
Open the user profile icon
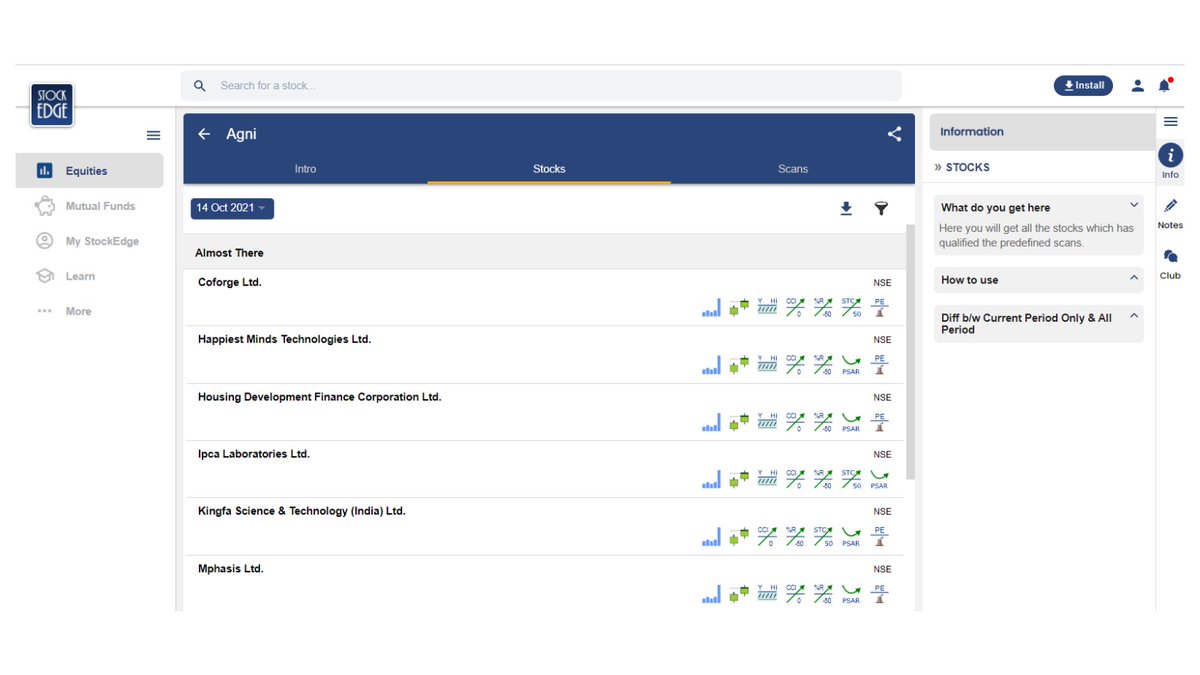tap(1137, 86)
